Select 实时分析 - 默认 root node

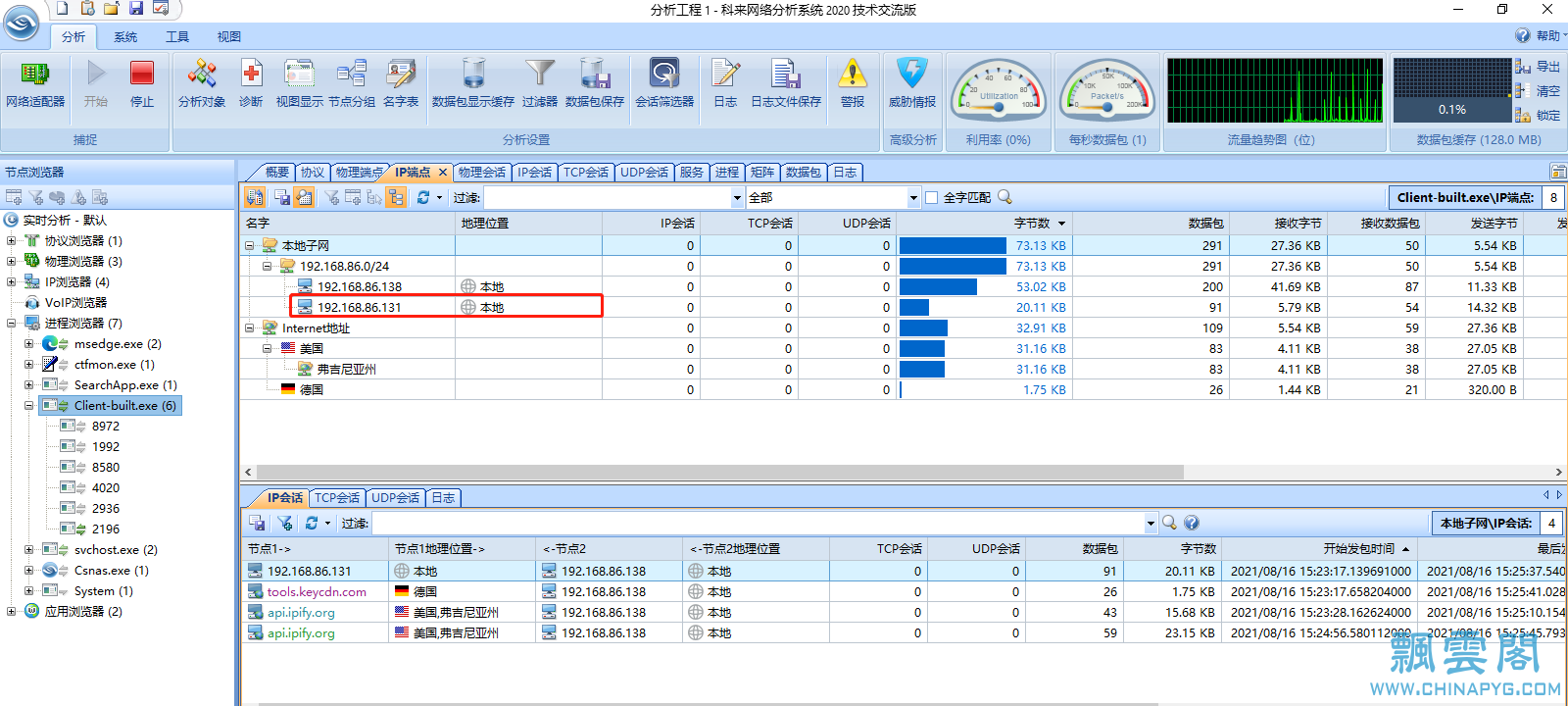[x=65, y=221]
